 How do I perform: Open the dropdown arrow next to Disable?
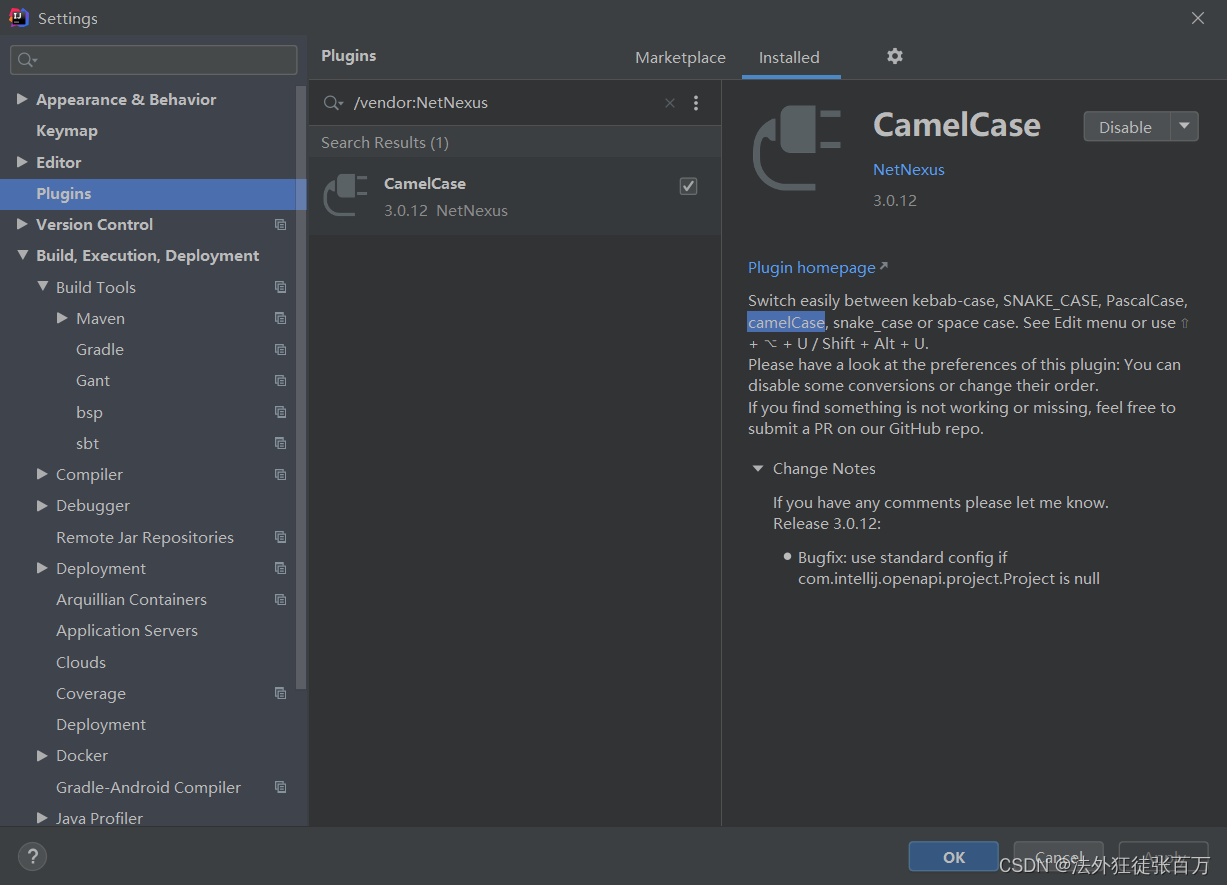coord(1184,126)
